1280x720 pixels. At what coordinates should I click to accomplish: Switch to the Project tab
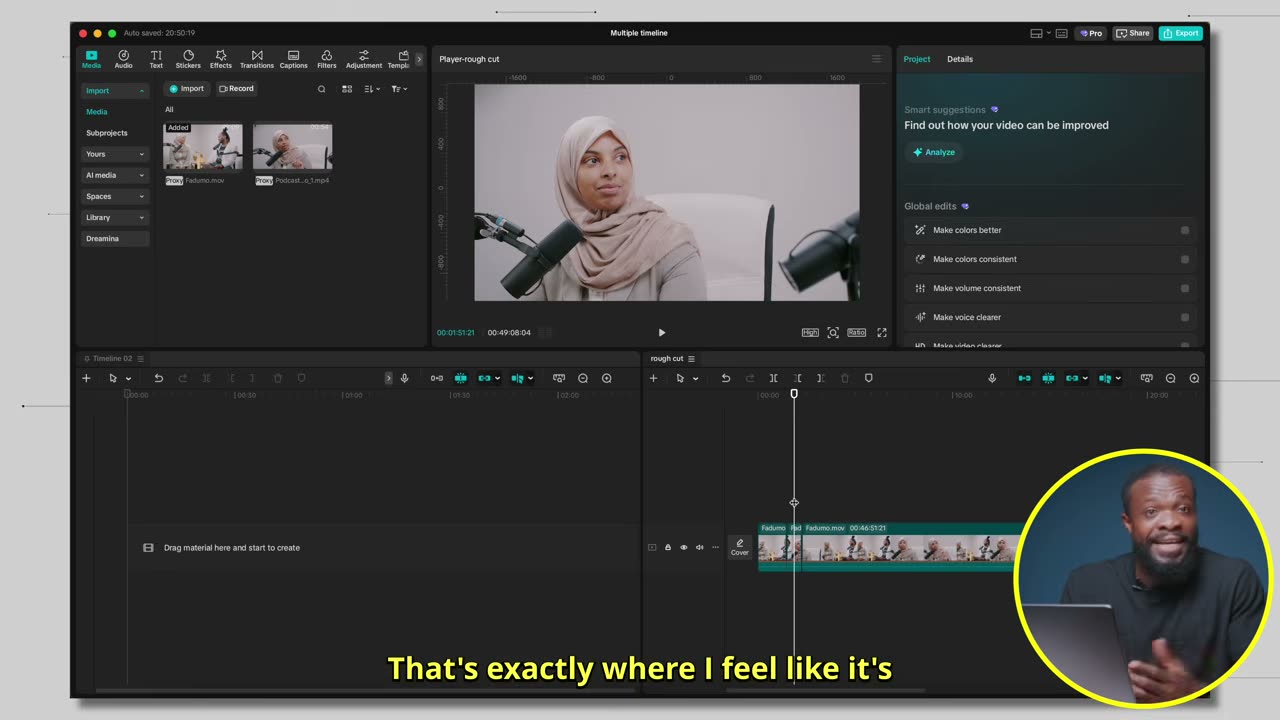[x=917, y=59]
